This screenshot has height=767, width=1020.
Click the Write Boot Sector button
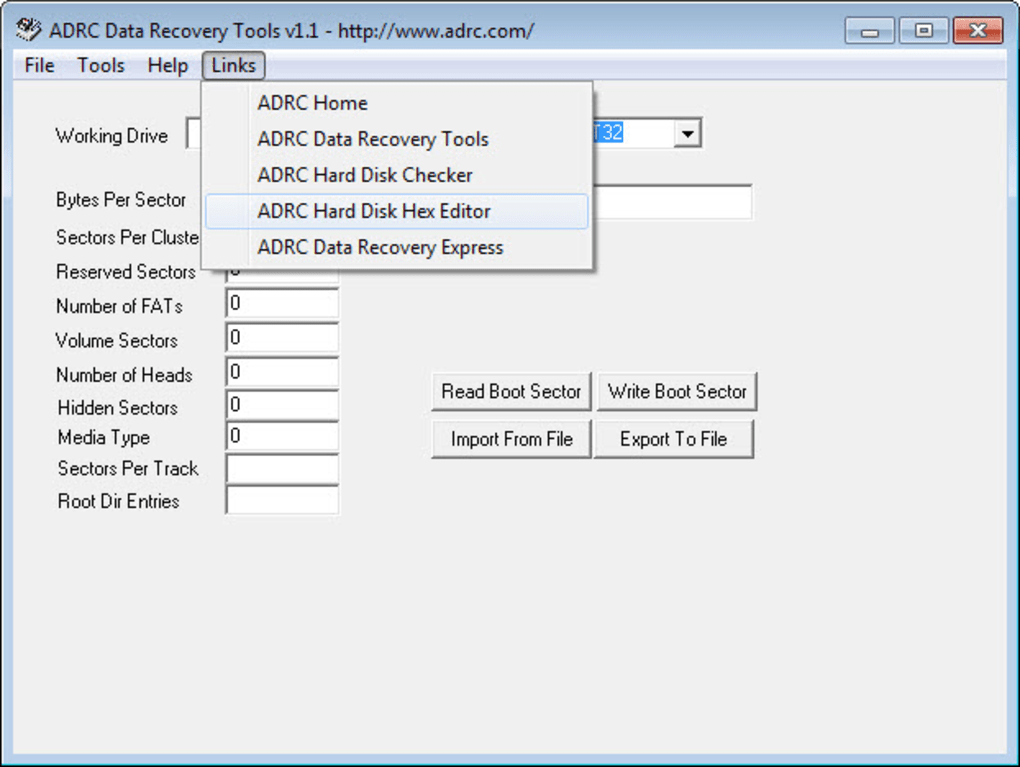point(677,392)
